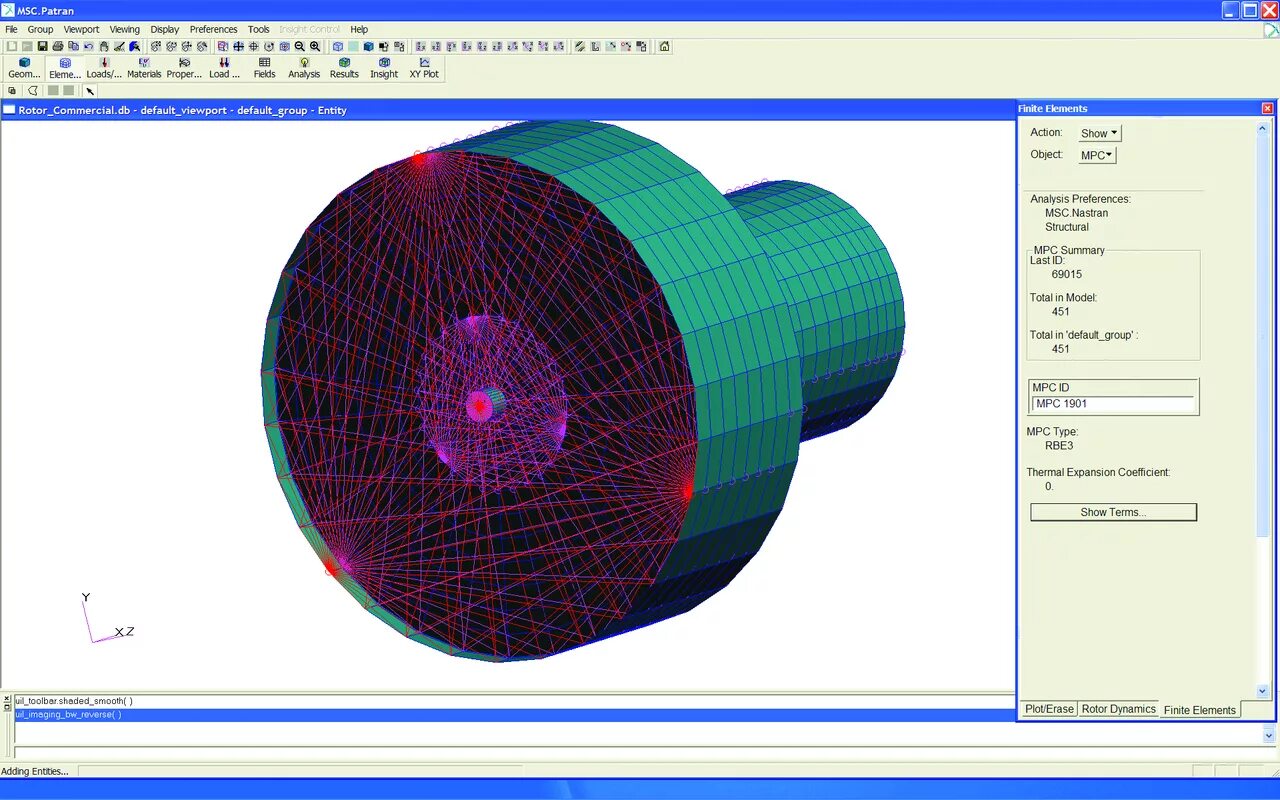Click the Zoom Out magnifier icon

coord(299,46)
